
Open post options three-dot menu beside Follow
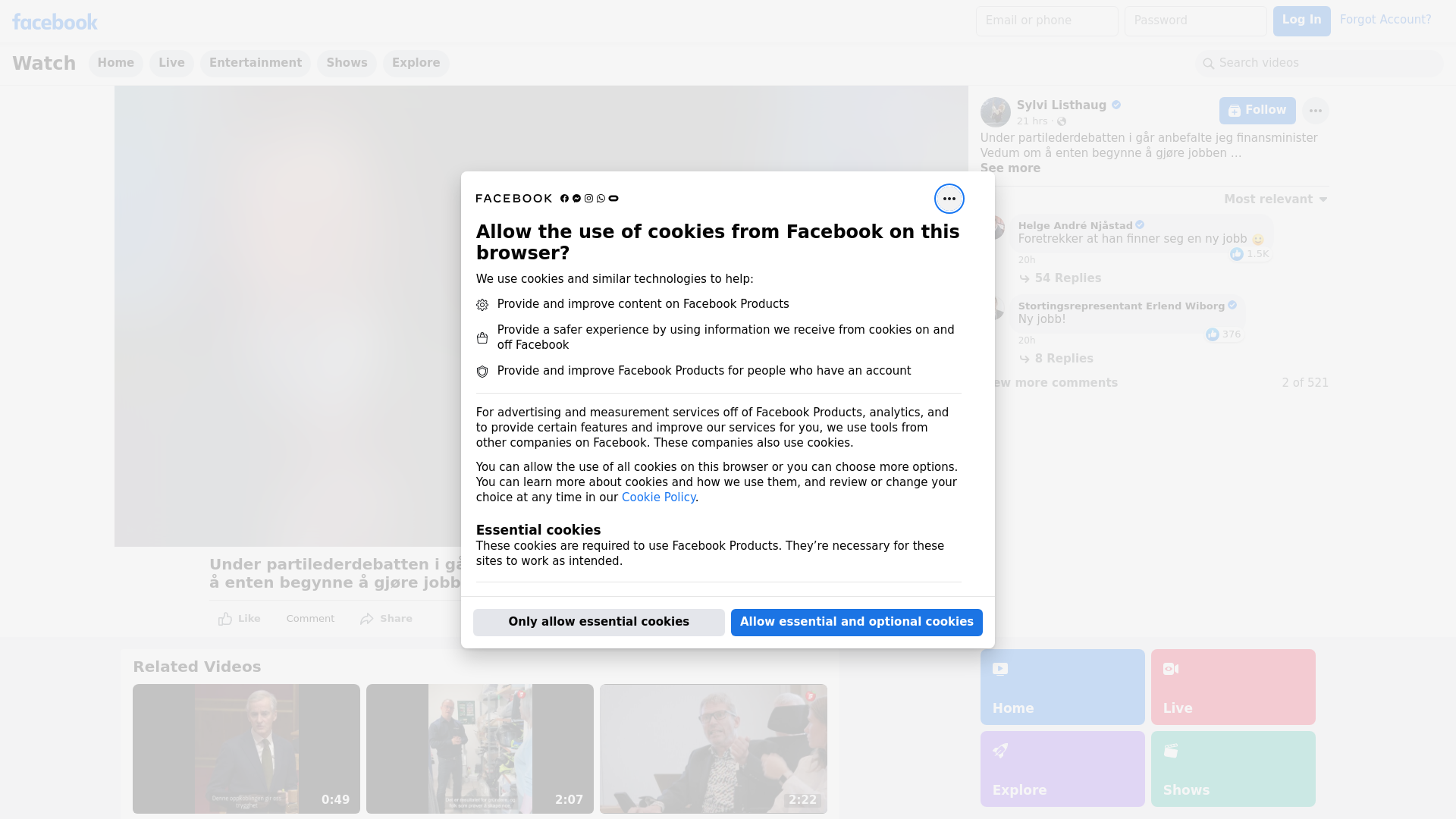pos(1315,111)
